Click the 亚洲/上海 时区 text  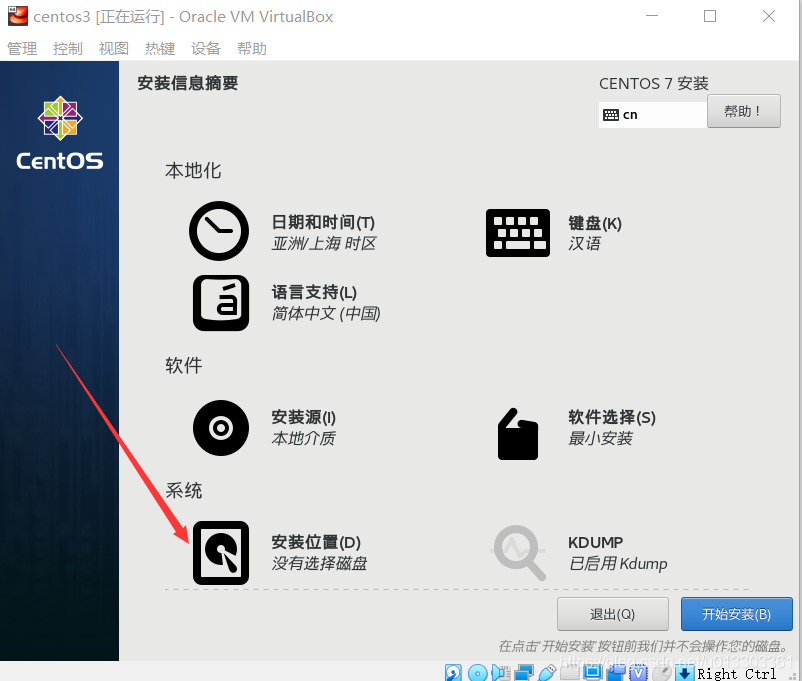coord(324,244)
